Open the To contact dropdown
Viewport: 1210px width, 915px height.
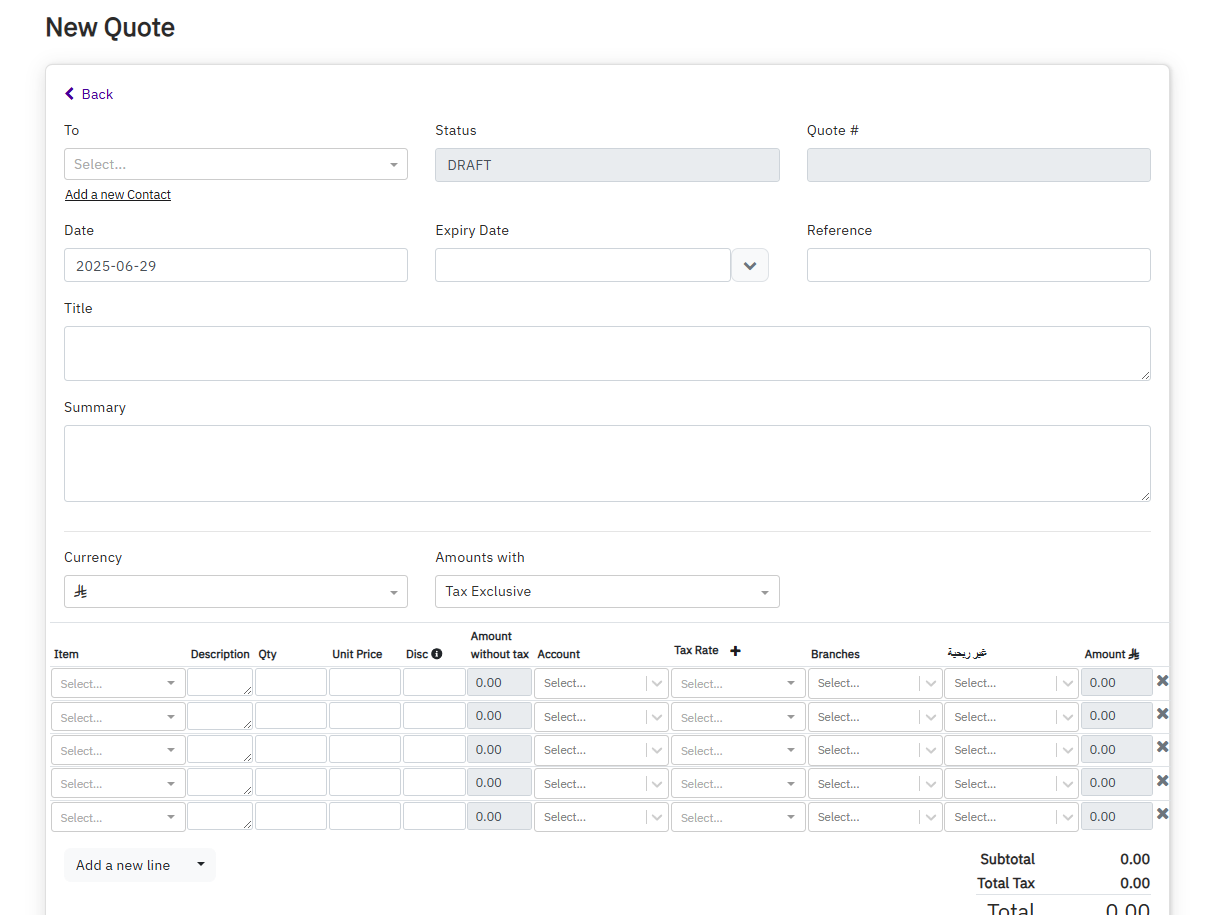pyautogui.click(x=235, y=164)
